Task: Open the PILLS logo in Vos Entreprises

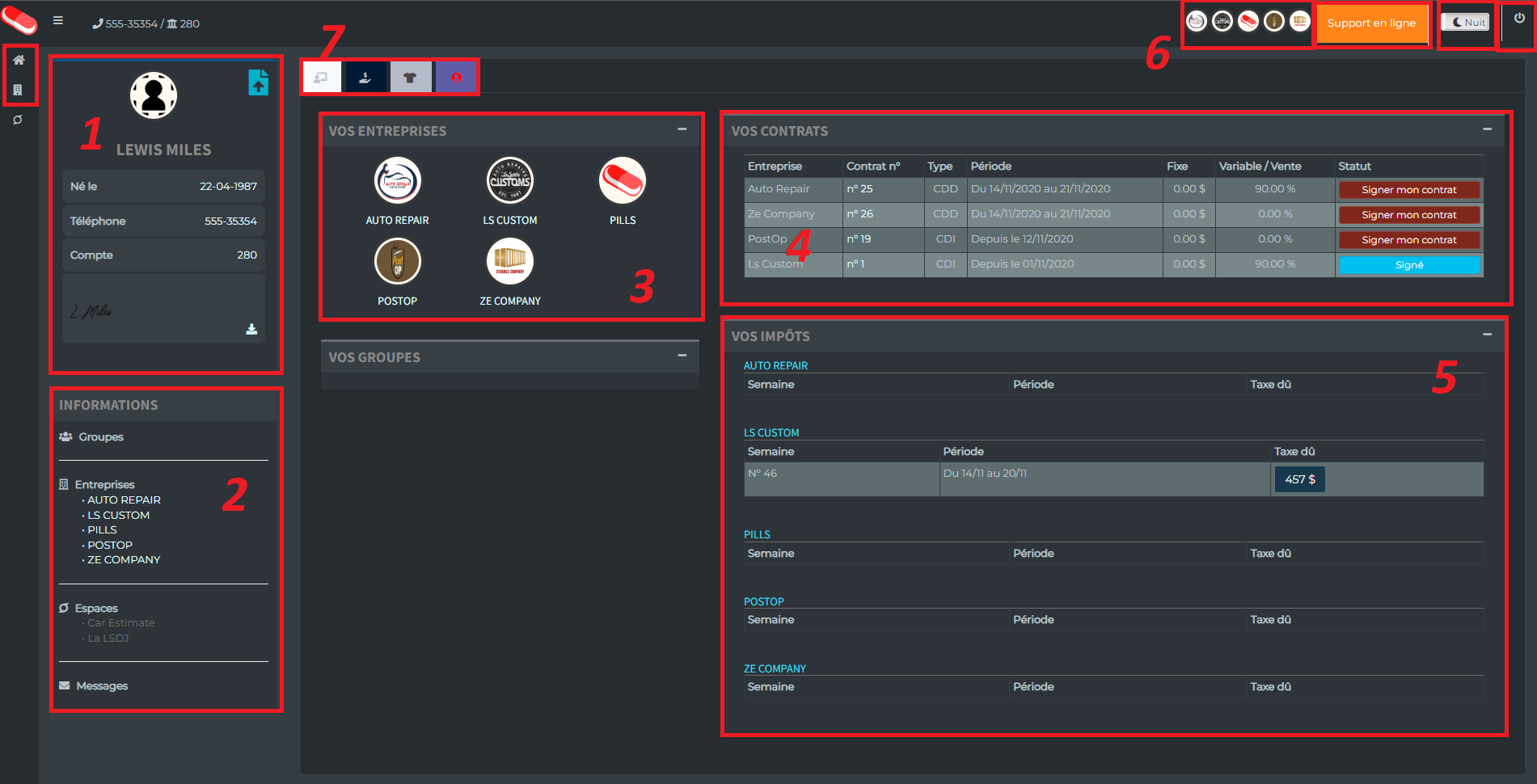Action: (x=623, y=180)
